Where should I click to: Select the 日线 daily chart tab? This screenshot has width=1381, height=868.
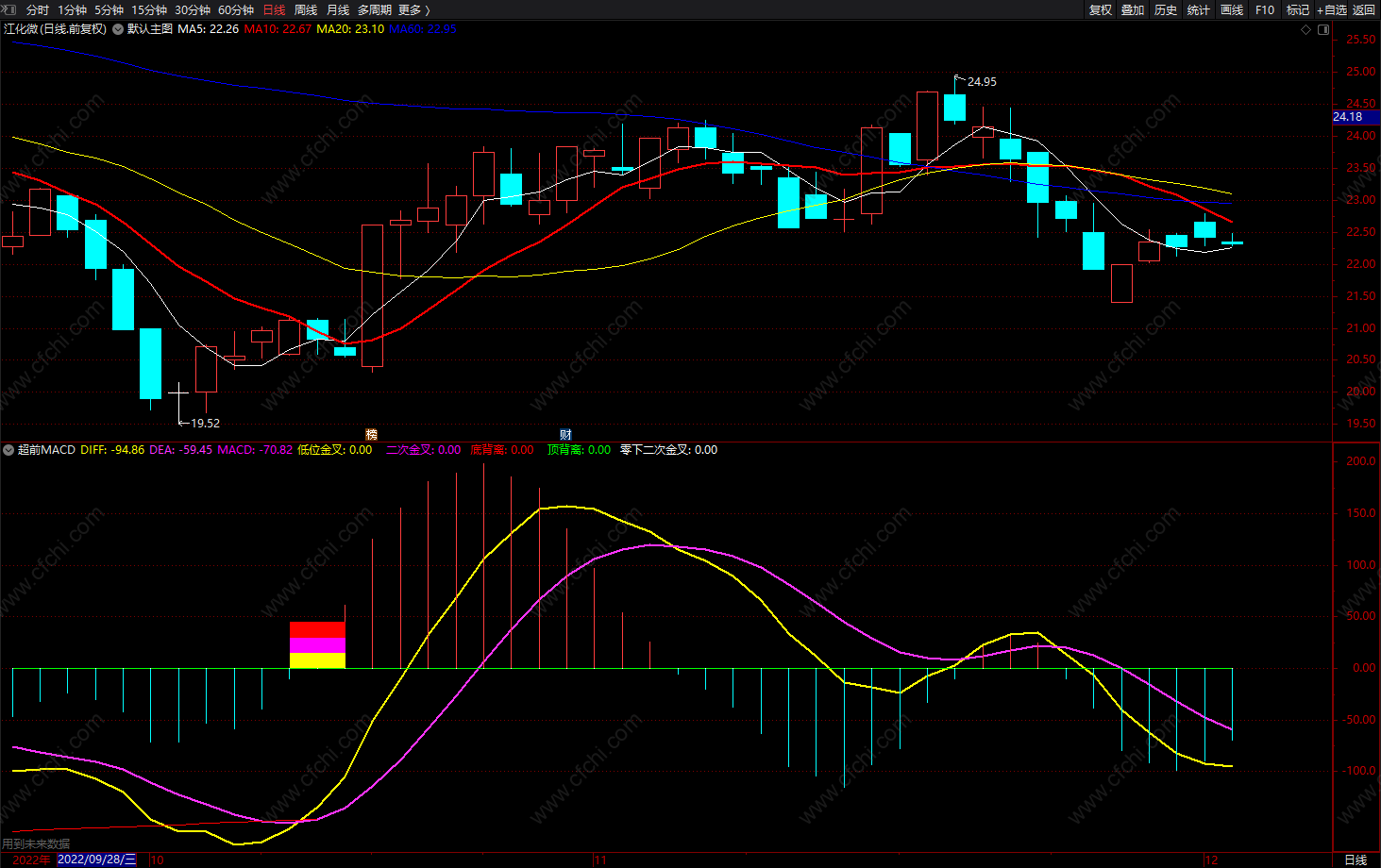coord(274,9)
